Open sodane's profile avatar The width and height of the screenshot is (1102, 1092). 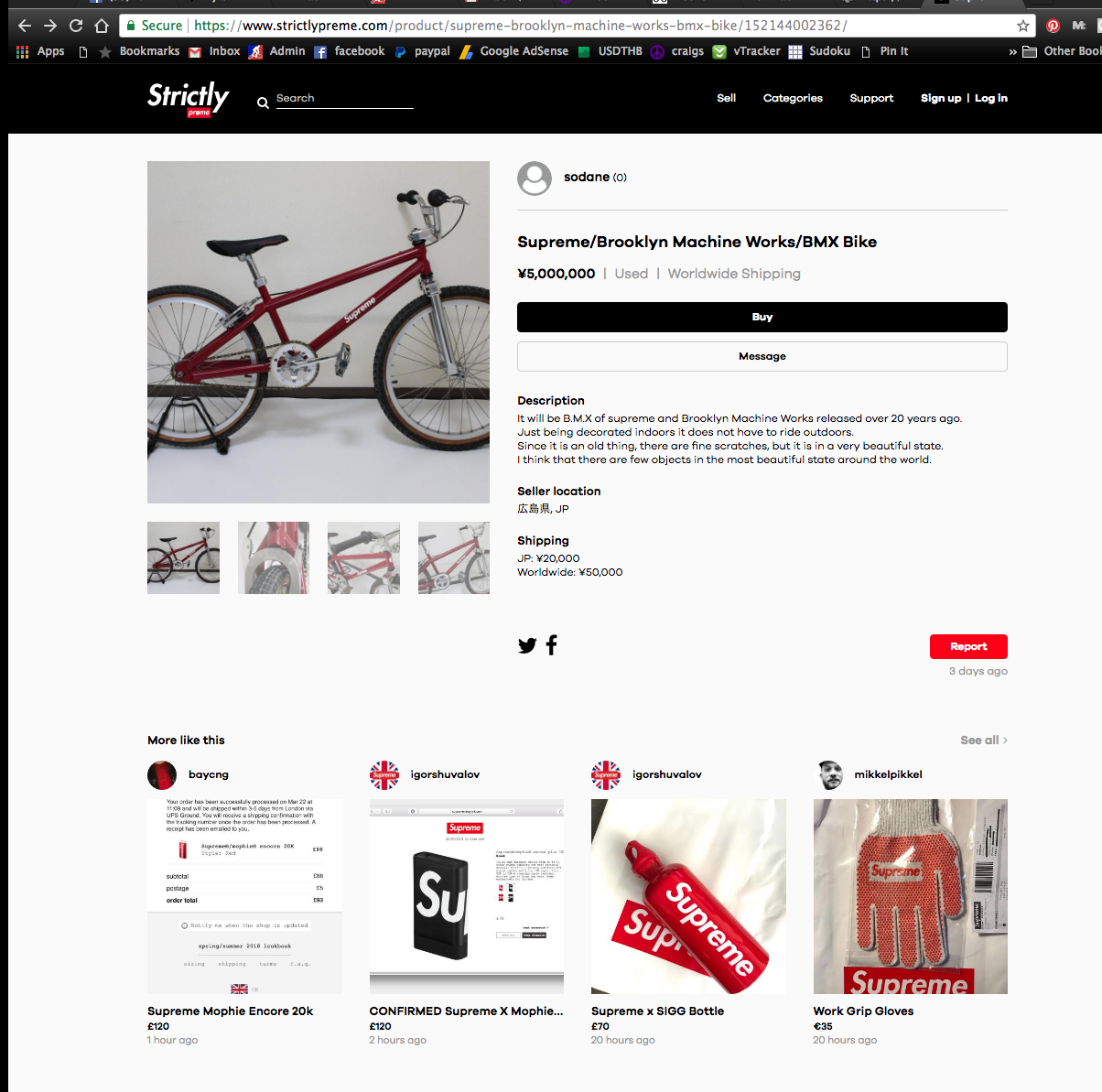coord(535,178)
